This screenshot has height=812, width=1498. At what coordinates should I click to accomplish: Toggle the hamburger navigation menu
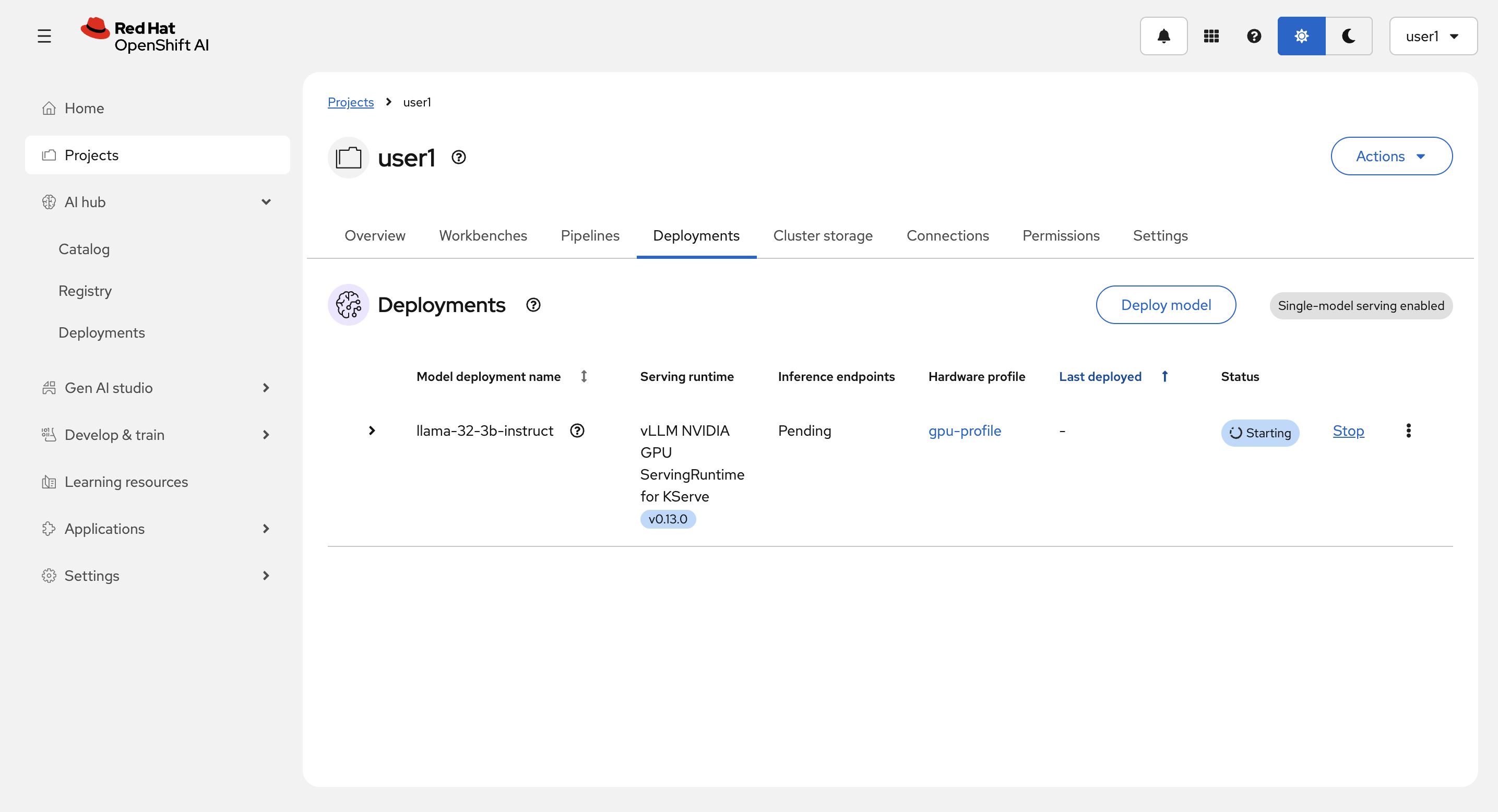[x=44, y=36]
